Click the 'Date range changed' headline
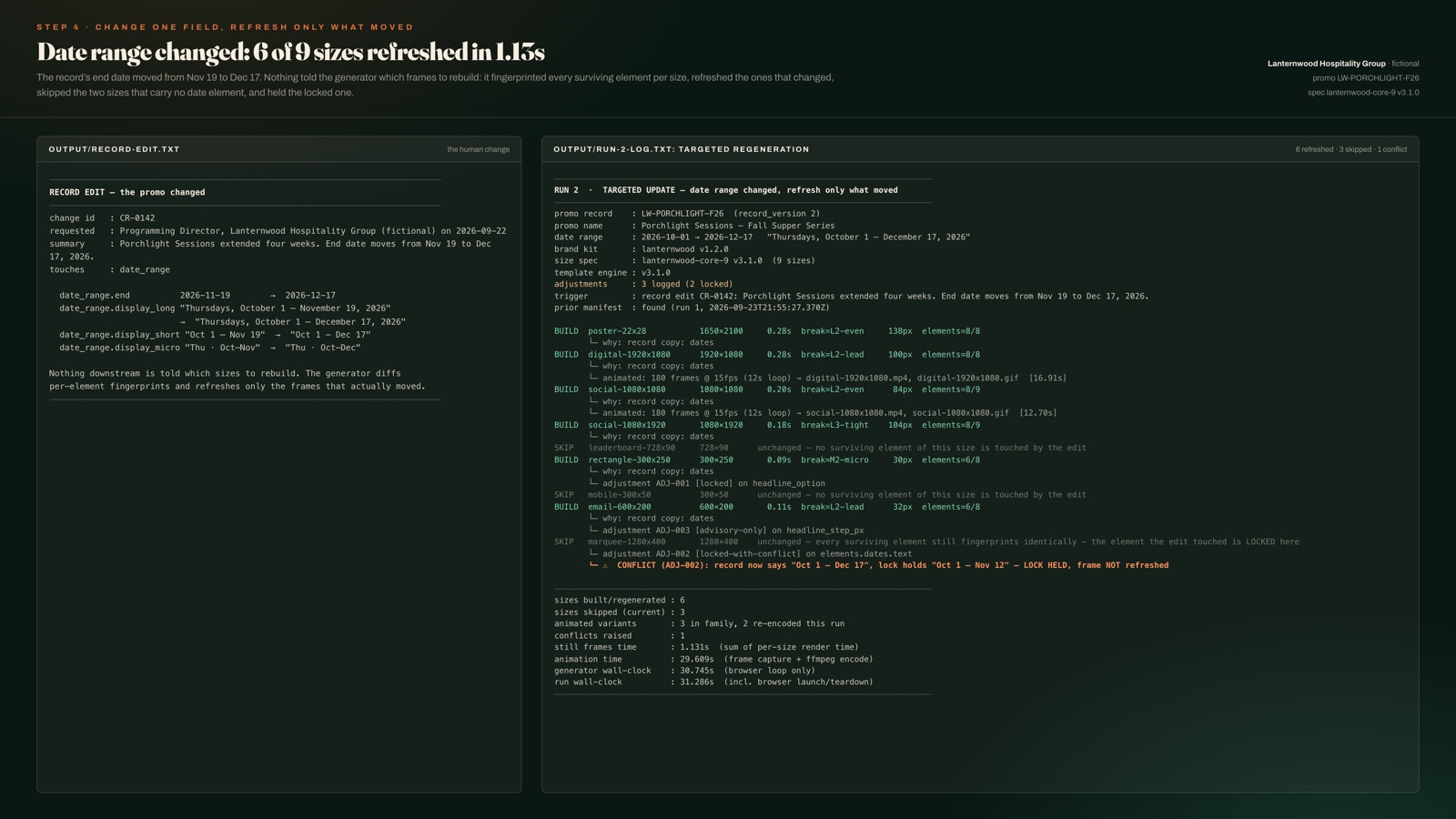 coord(290,51)
